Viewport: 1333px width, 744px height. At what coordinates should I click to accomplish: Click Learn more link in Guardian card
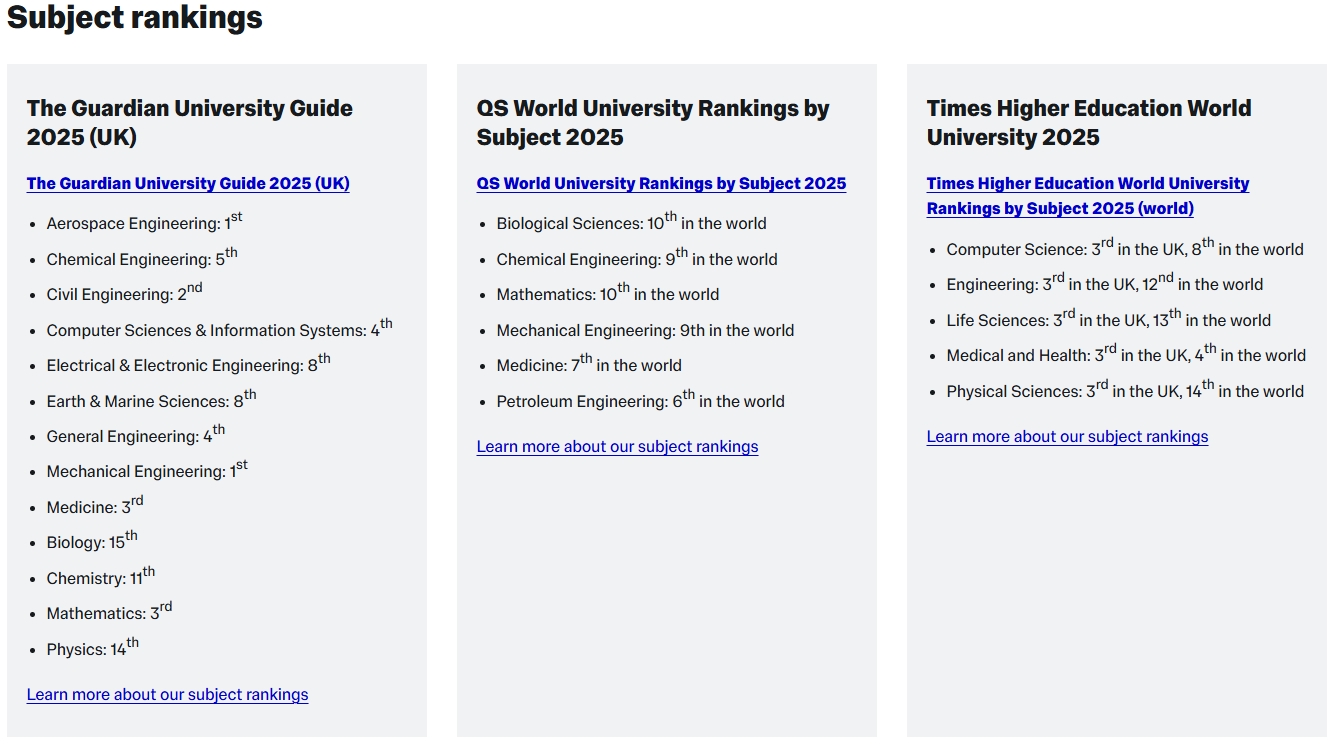point(167,694)
